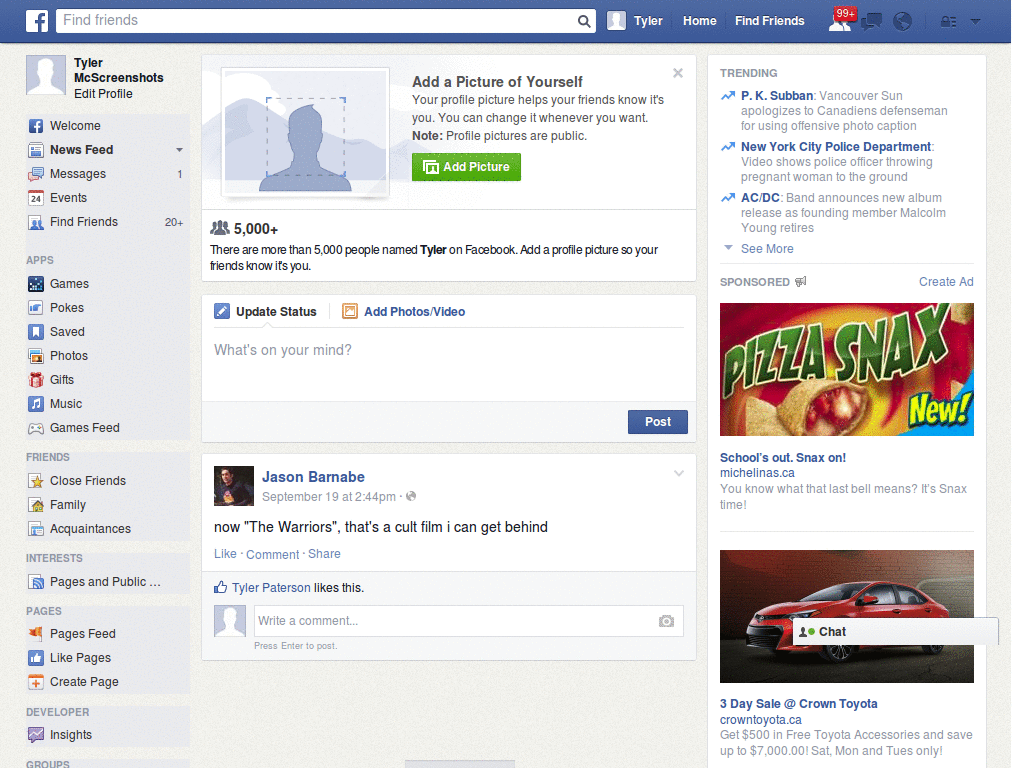Screen dimensions: 1024x768
Task: Open New York City Police Department topic
Action: 836,147
